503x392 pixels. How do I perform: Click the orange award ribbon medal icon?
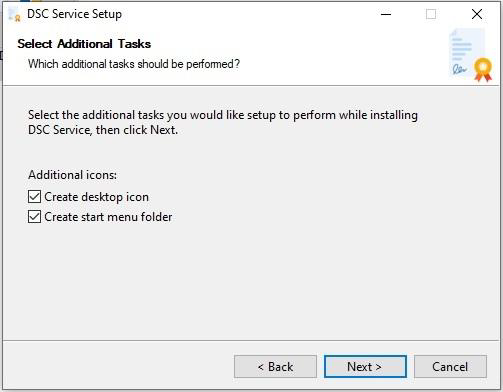pos(483,70)
